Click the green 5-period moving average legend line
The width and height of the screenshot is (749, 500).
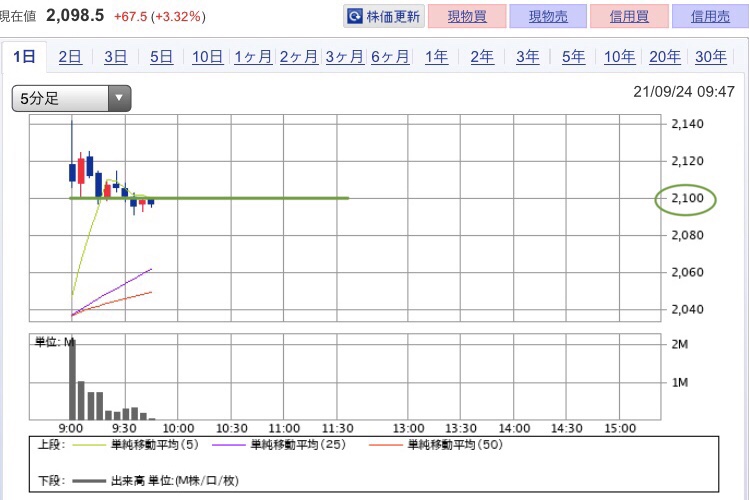tap(88, 445)
